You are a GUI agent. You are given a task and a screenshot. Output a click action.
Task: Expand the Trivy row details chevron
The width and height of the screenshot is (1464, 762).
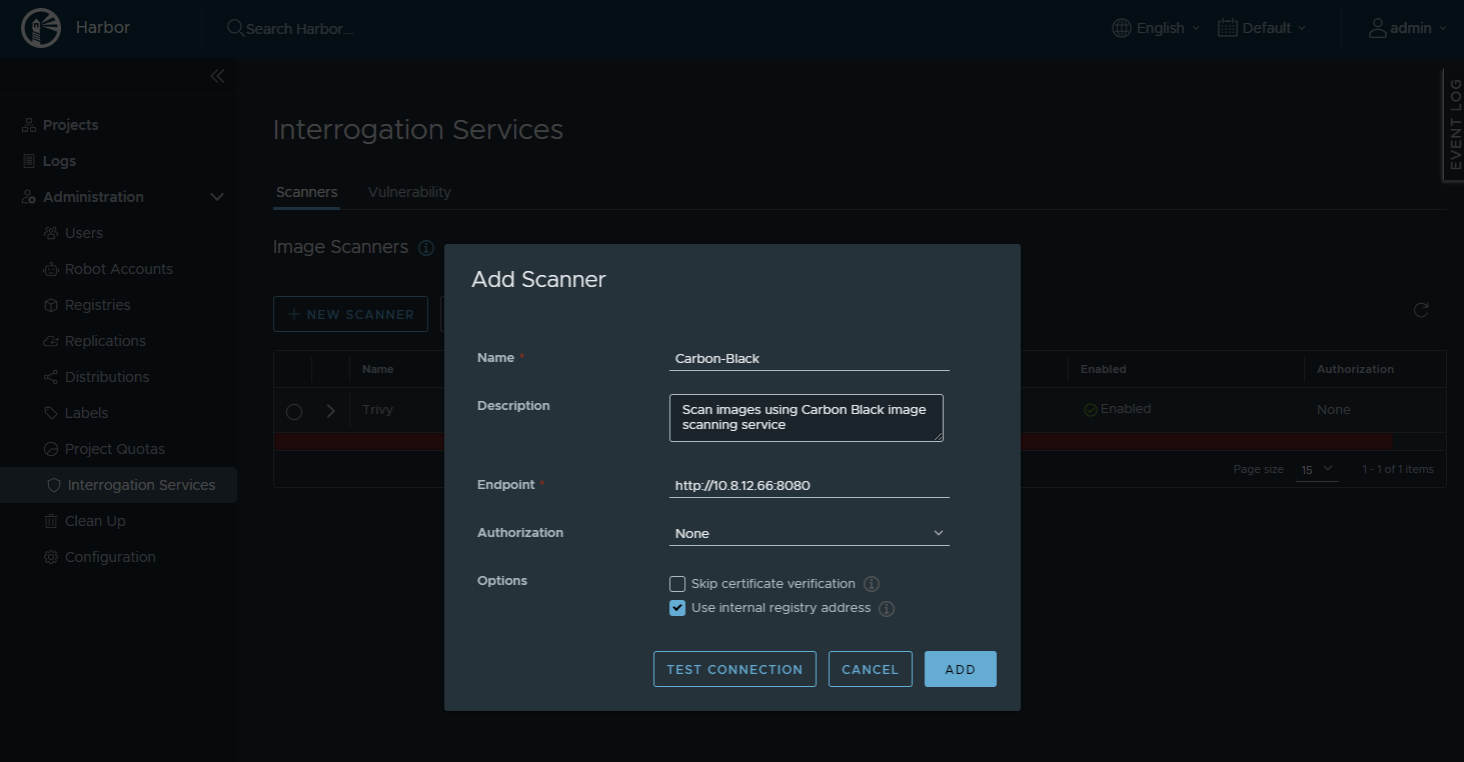click(x=331, y=411)
